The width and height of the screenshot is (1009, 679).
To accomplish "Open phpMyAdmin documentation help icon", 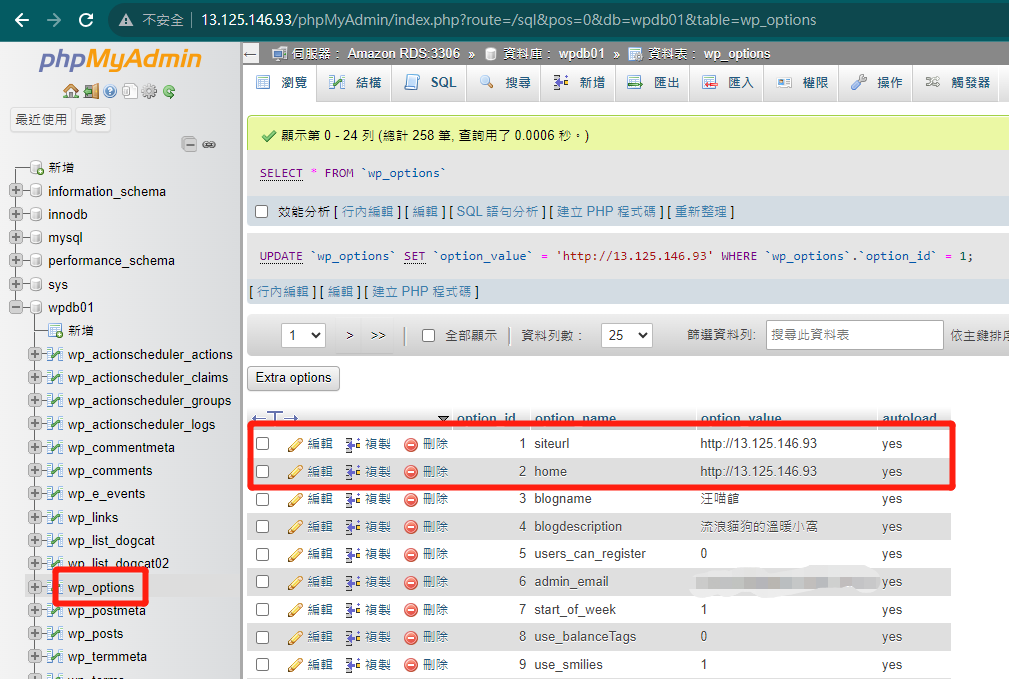I will pos(110,91).
